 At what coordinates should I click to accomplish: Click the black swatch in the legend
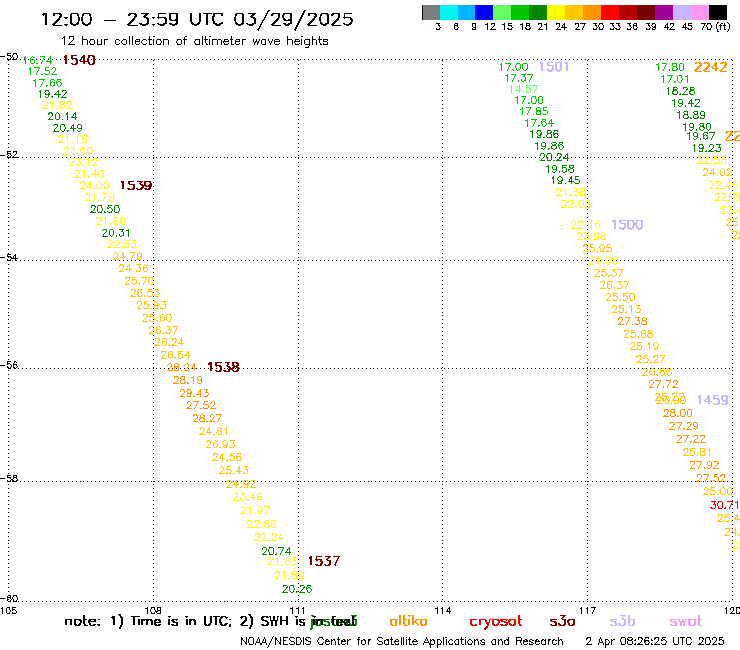[x=717, y=12]
